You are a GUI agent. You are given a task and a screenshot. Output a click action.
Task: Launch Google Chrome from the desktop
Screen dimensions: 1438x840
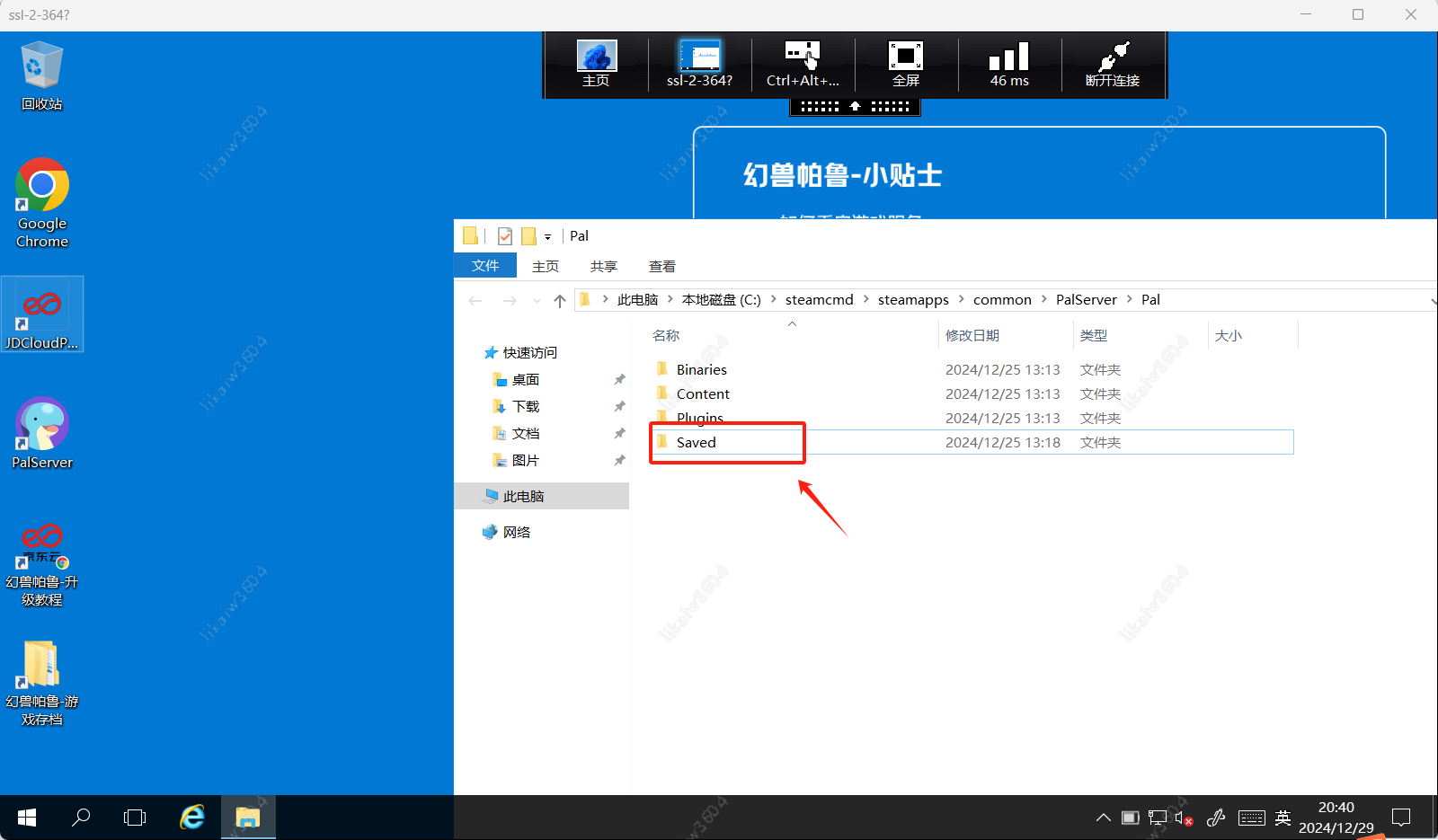pos(41,203)
